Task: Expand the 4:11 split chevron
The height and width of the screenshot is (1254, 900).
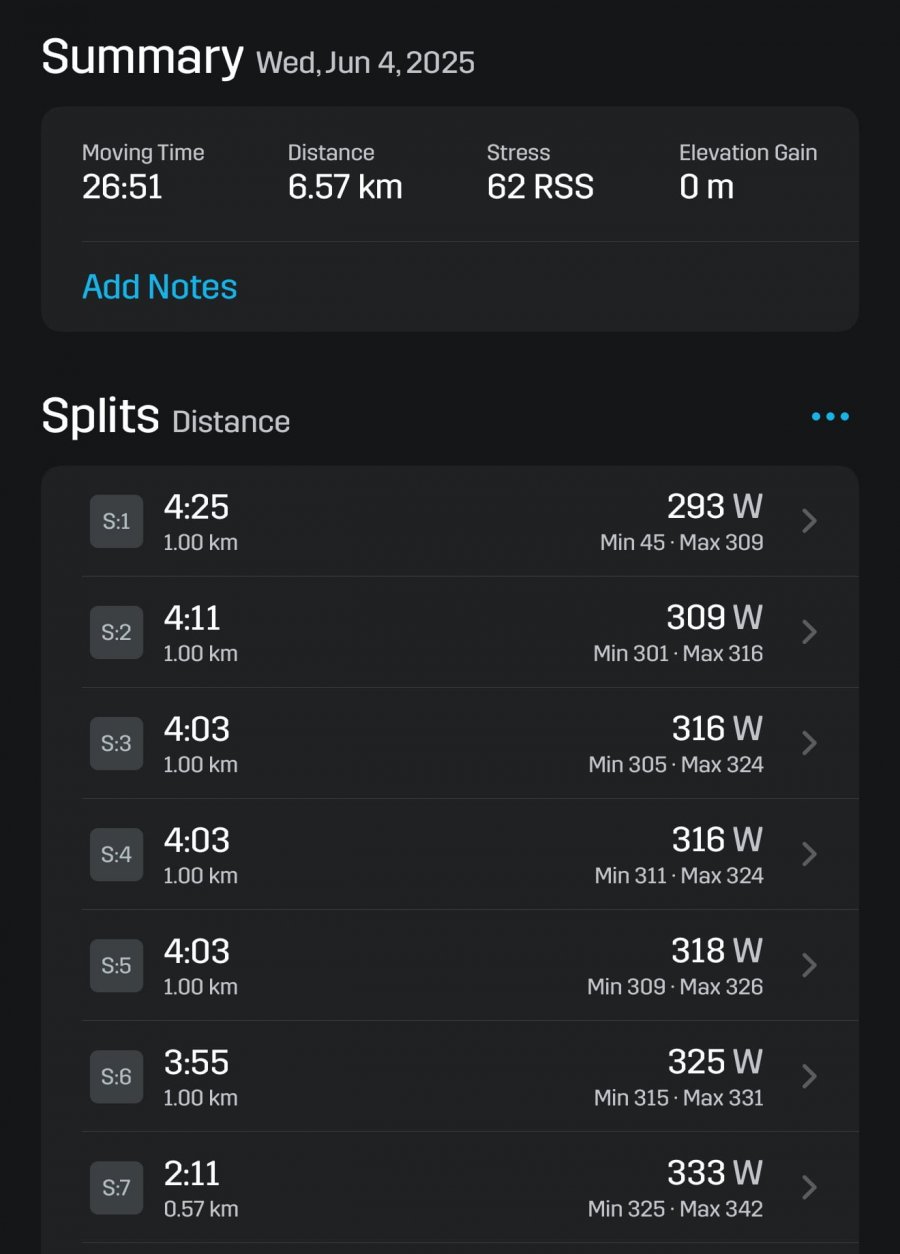Action: 810,632
